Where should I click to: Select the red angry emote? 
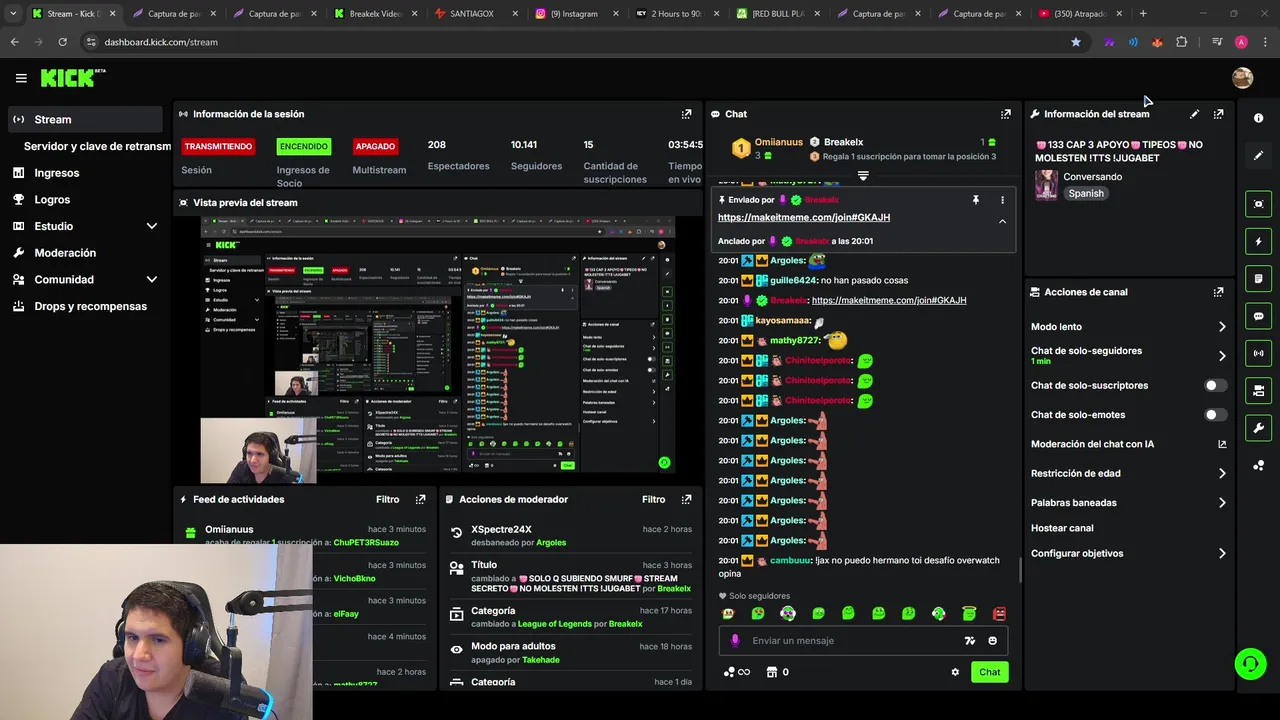click(998, 613)
